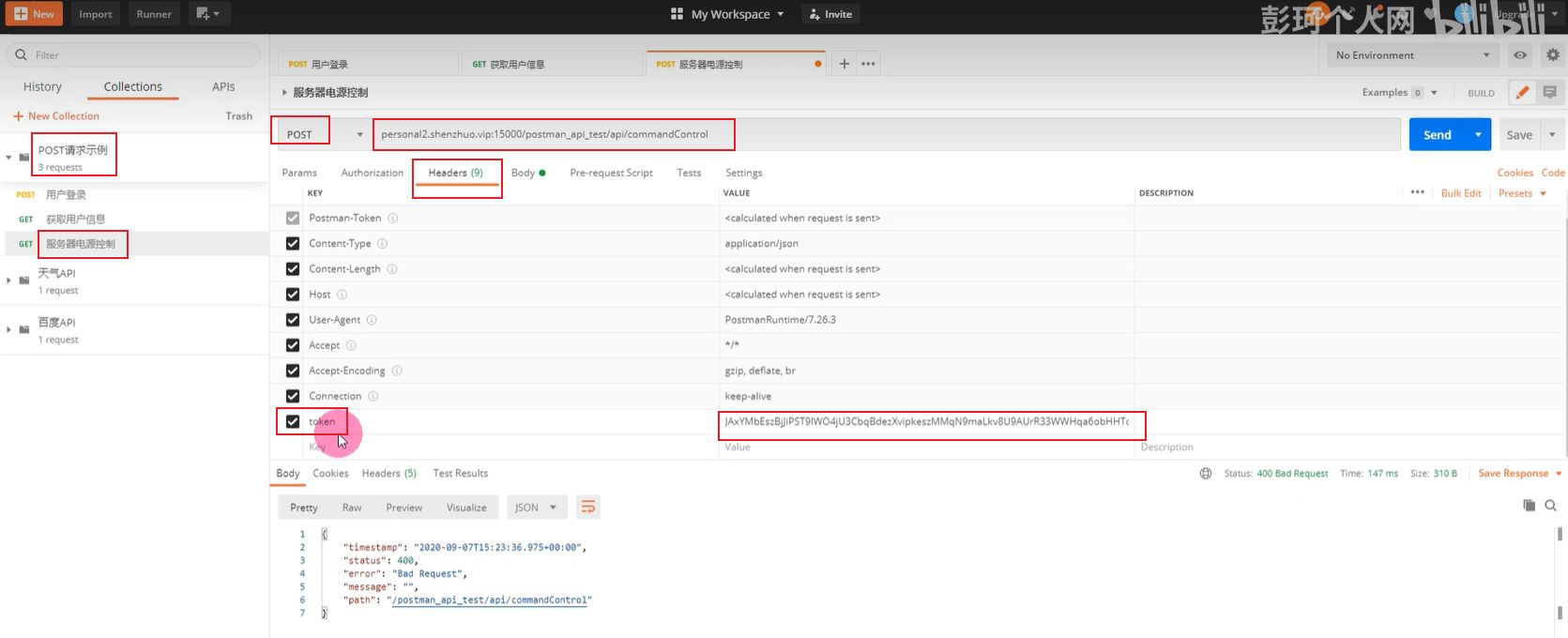Click the Bulk Edit link
Image resolution: width=1568 pixels, height=638 pixels.
point(1460,193)
